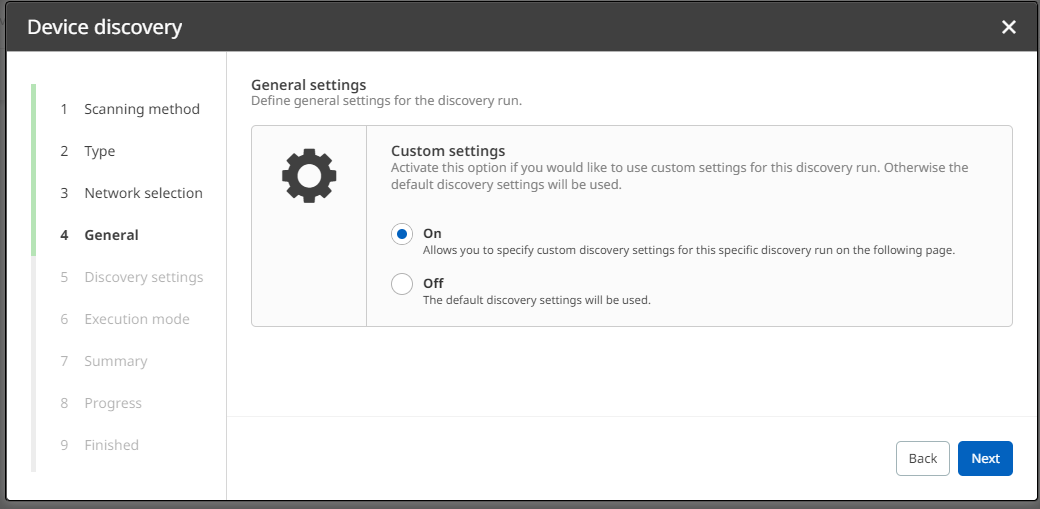Open the Type wizard step
1040x509 pixels.
pos(99,151)
